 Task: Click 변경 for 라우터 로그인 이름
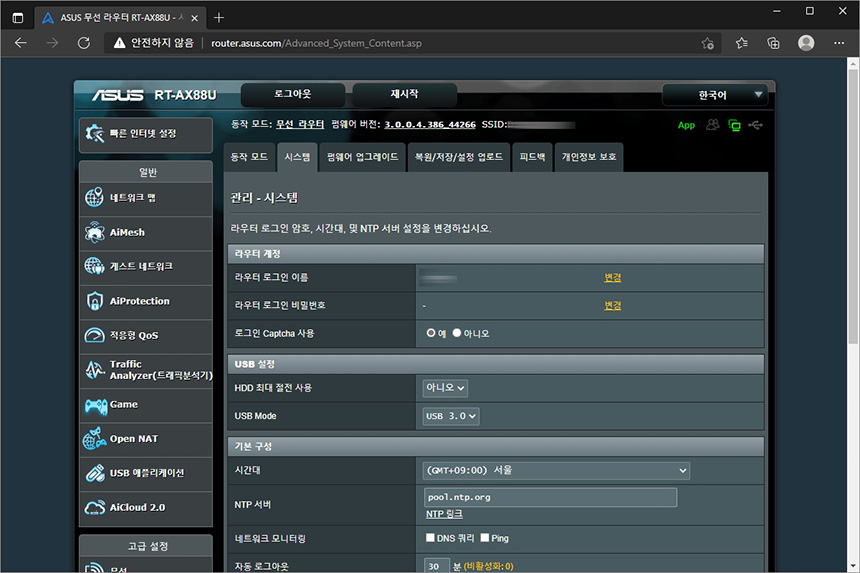click(613, 277)
